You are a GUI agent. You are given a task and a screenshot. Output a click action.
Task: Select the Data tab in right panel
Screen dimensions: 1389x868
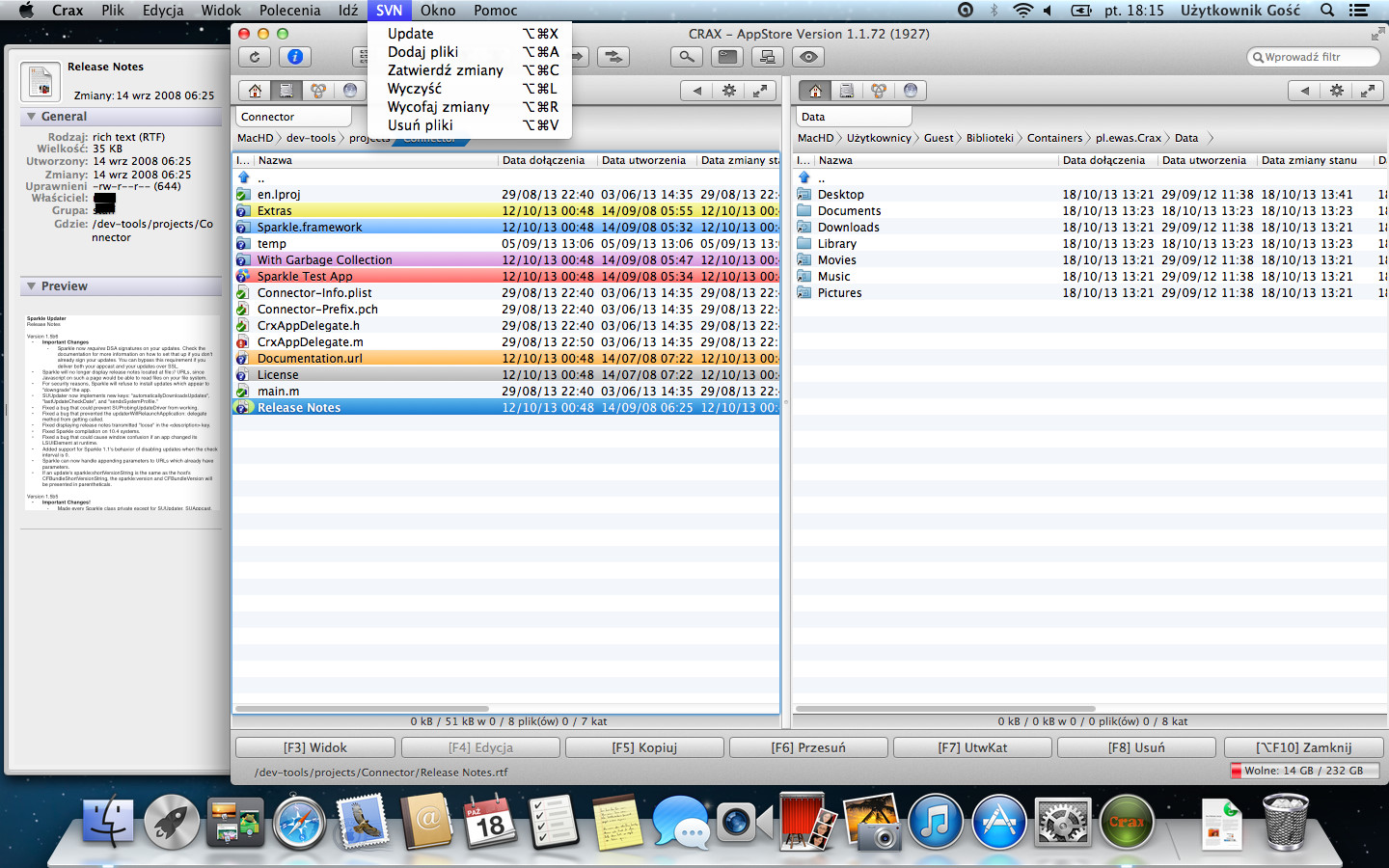coord(854,117)
